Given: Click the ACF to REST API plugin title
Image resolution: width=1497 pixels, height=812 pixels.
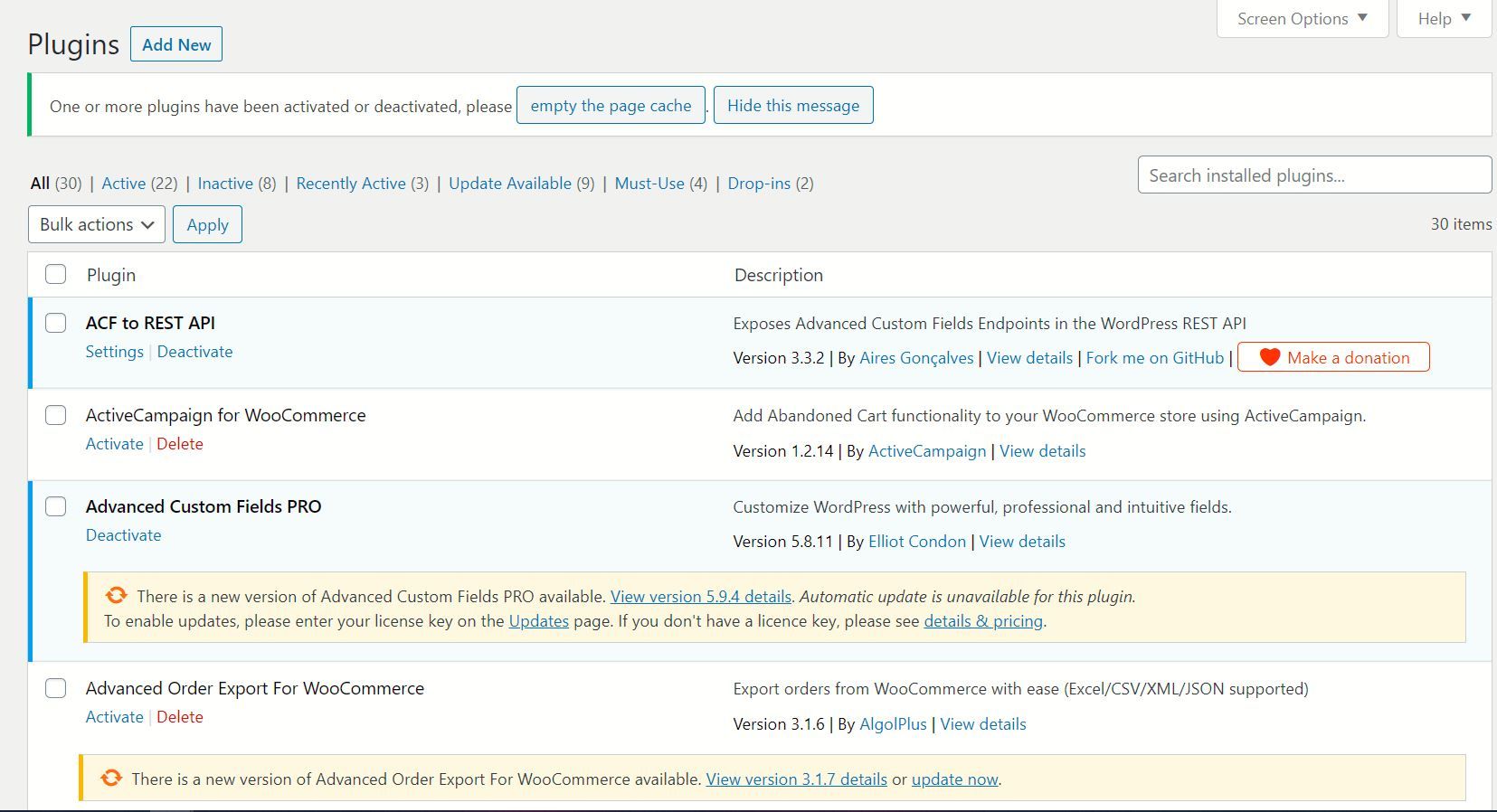Looking at the screenshot, I should coord(150,323).
